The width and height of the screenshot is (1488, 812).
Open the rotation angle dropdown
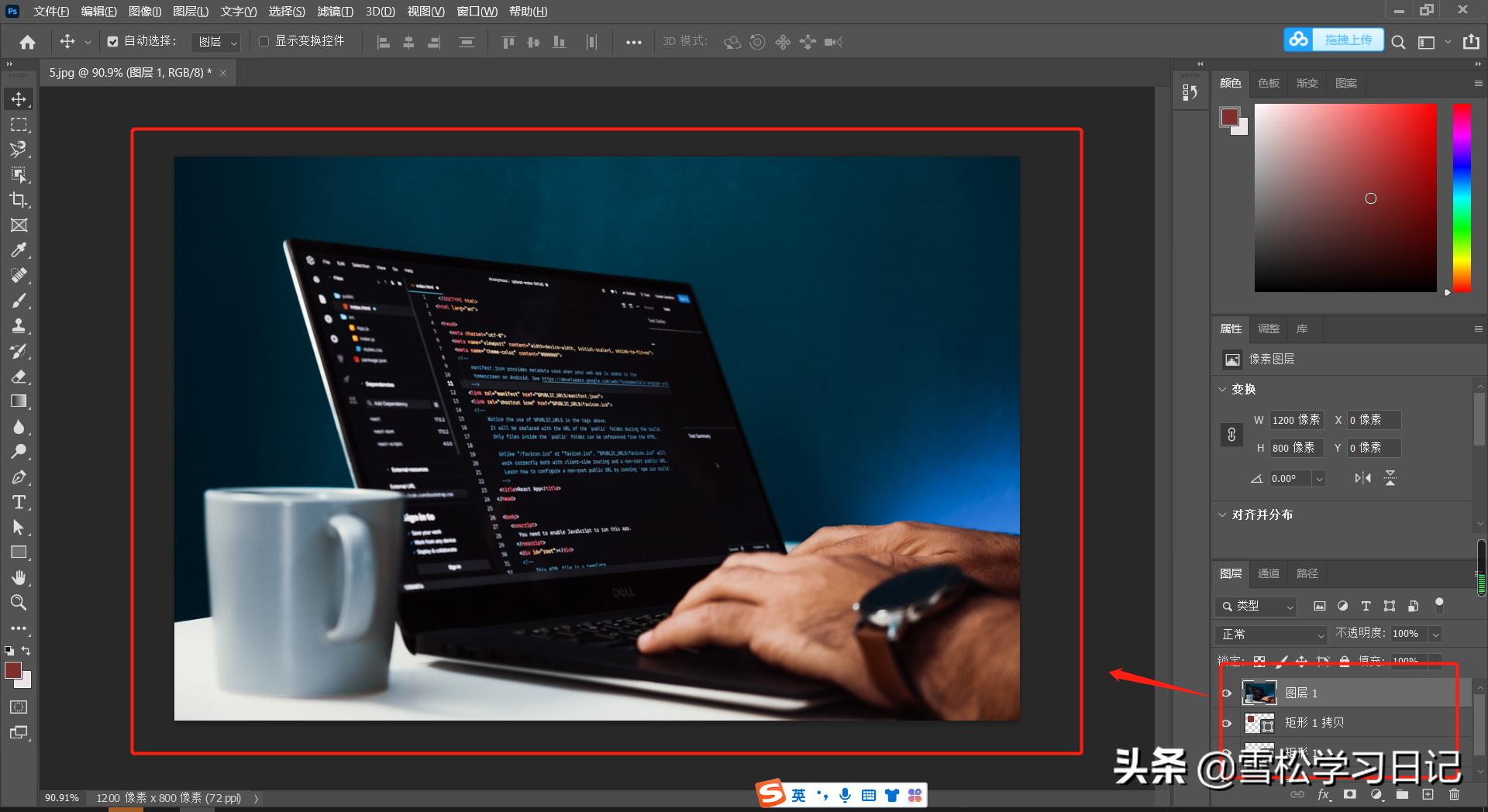1318,479
